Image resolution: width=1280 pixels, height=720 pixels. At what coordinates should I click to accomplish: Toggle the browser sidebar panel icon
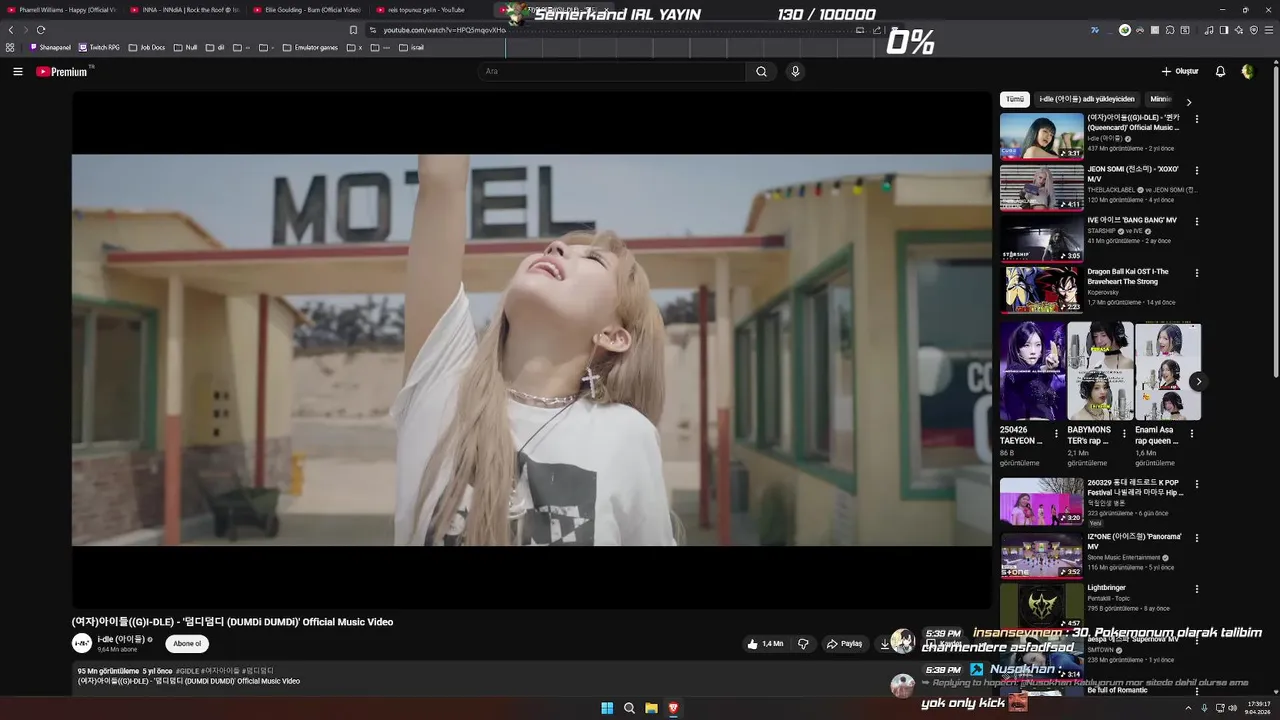tap(1224, 30)
